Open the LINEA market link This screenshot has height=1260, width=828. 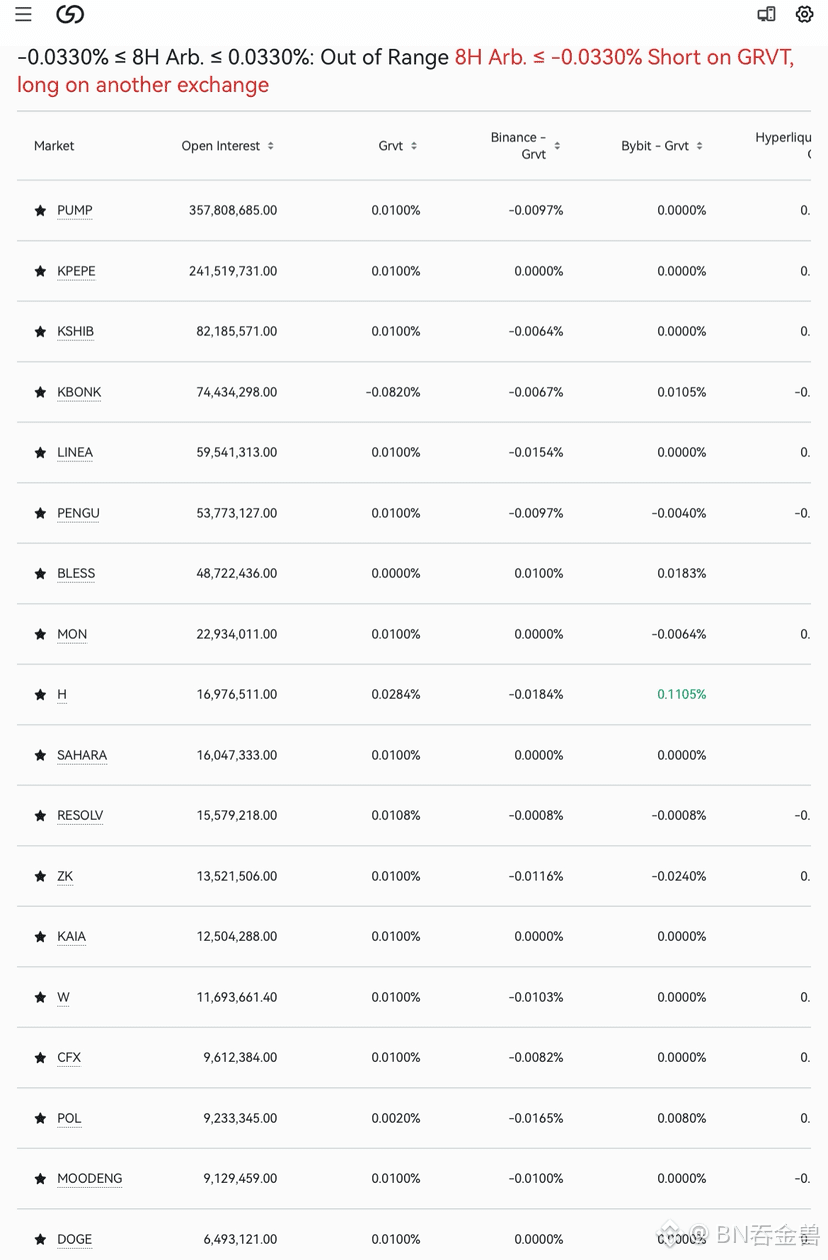[75, 453]
